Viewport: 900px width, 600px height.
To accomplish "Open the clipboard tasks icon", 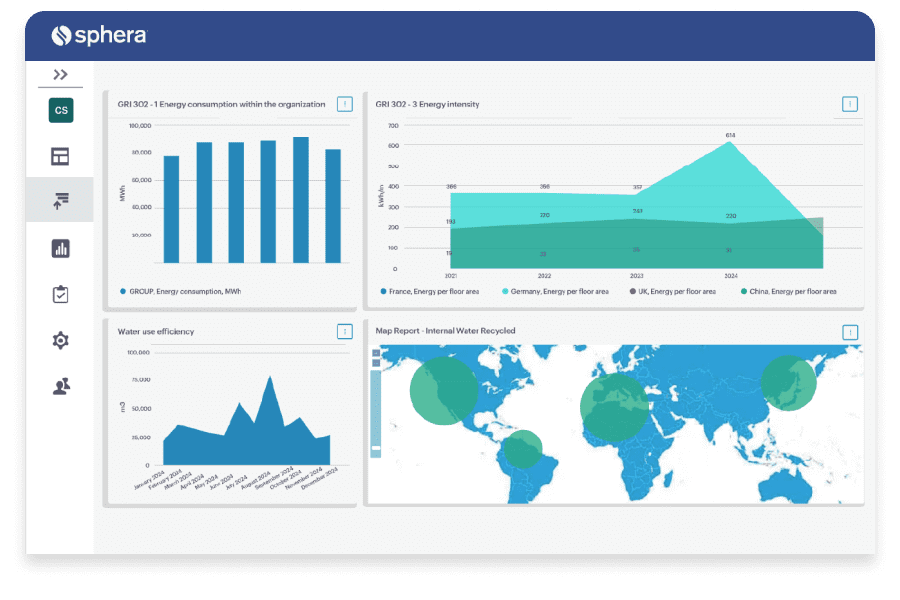I will pyautogui.click(x=61, y=294).
